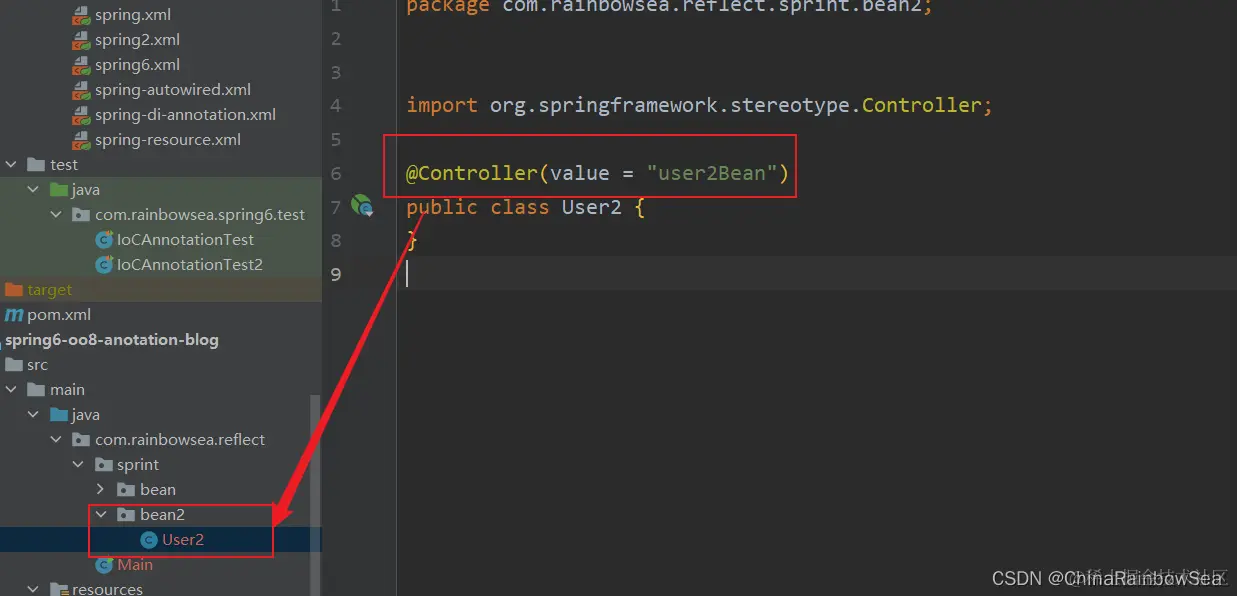This screenshot has width=1237, height=596.
Task: Collapse the java folder under test
Action: pyautogui.click(x=34, y=190)
